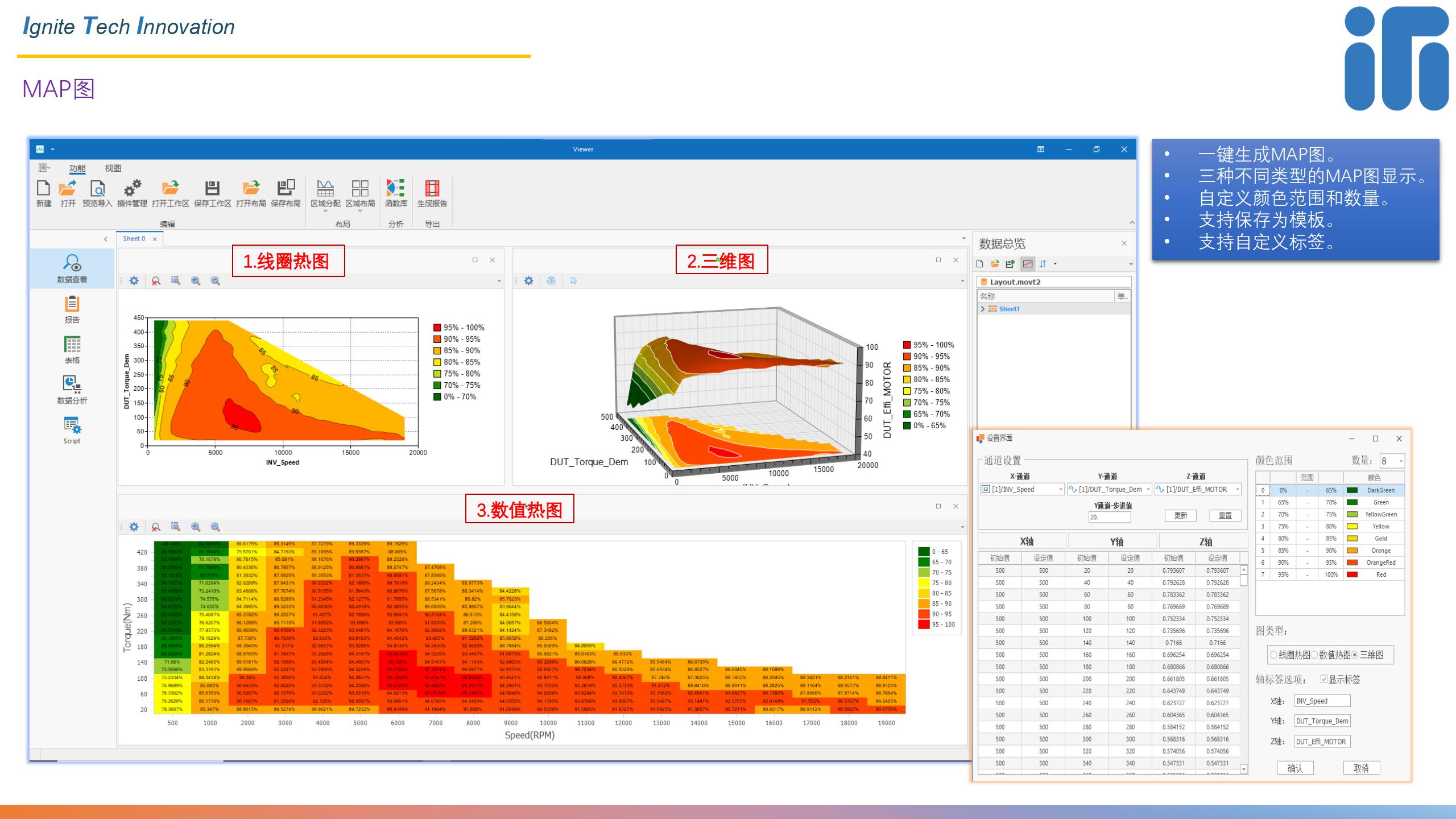Screen dimensions: 1456x819
Task: Click zoom-in magnifier in contour heatmap toolbar
Action: point(196,280)
